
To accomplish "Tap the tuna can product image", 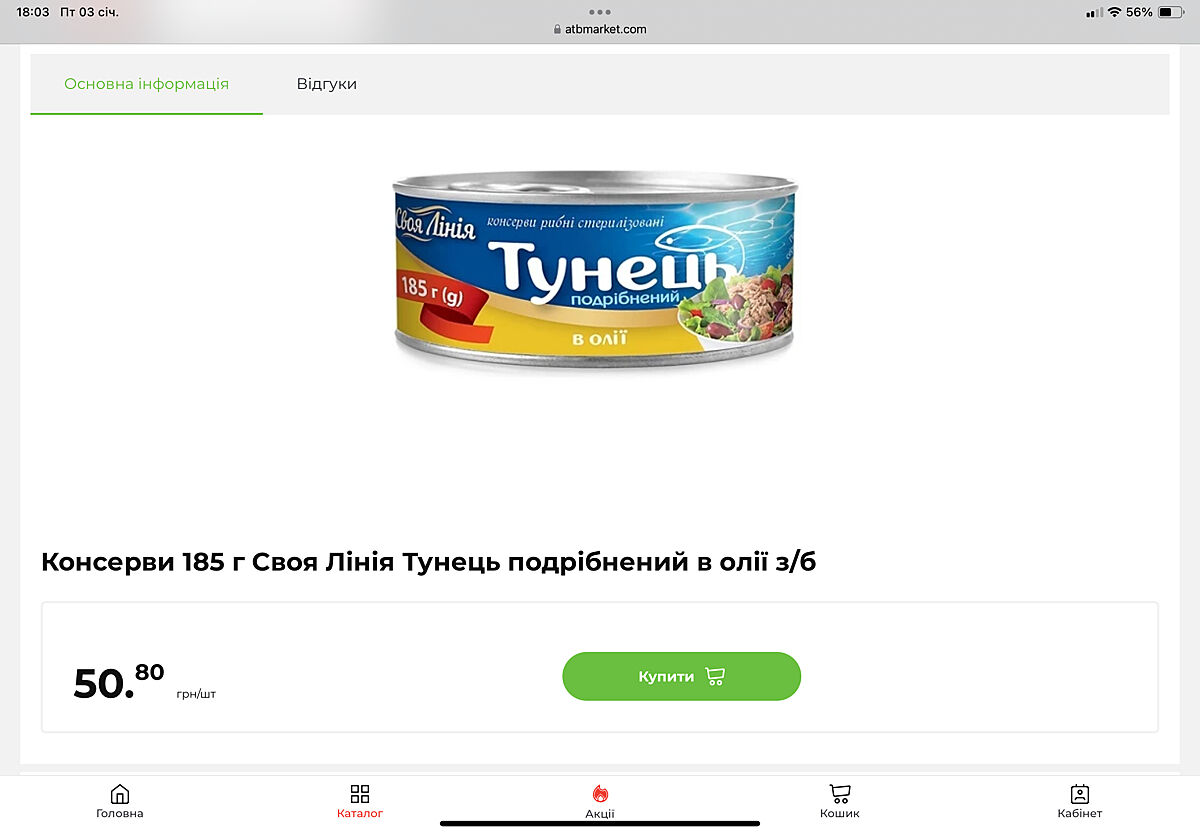I will point(596,268).
